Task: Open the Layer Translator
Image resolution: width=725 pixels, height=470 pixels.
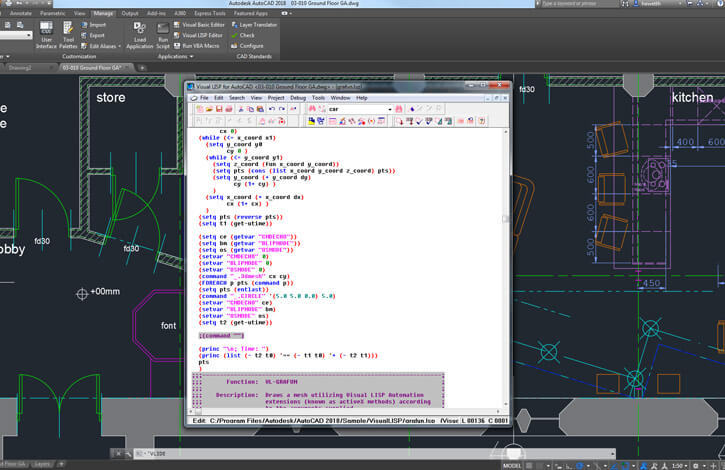Action: 254,25
